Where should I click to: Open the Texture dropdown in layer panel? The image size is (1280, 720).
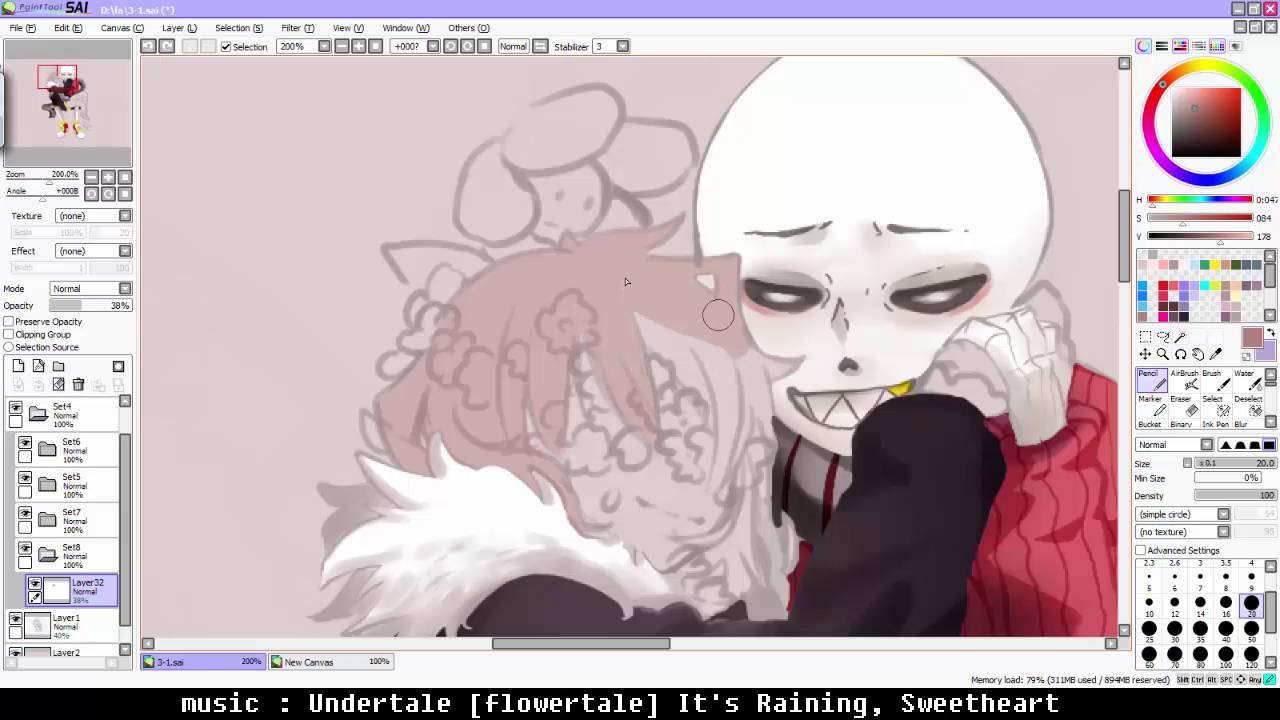(125, 216)
